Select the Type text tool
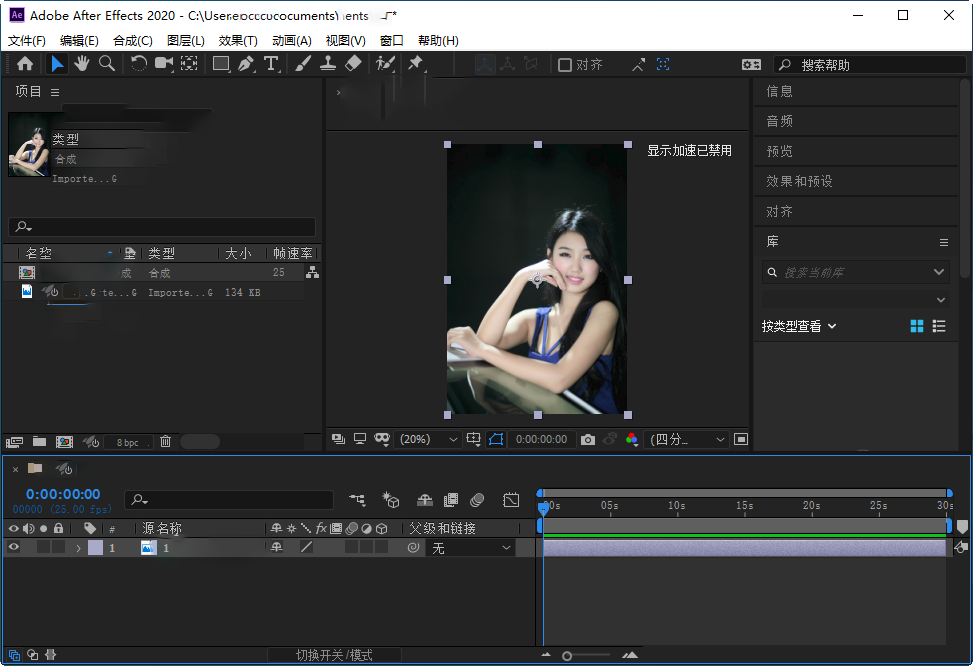The width and height of the screenshot is (973, 666). click(271, 63)
